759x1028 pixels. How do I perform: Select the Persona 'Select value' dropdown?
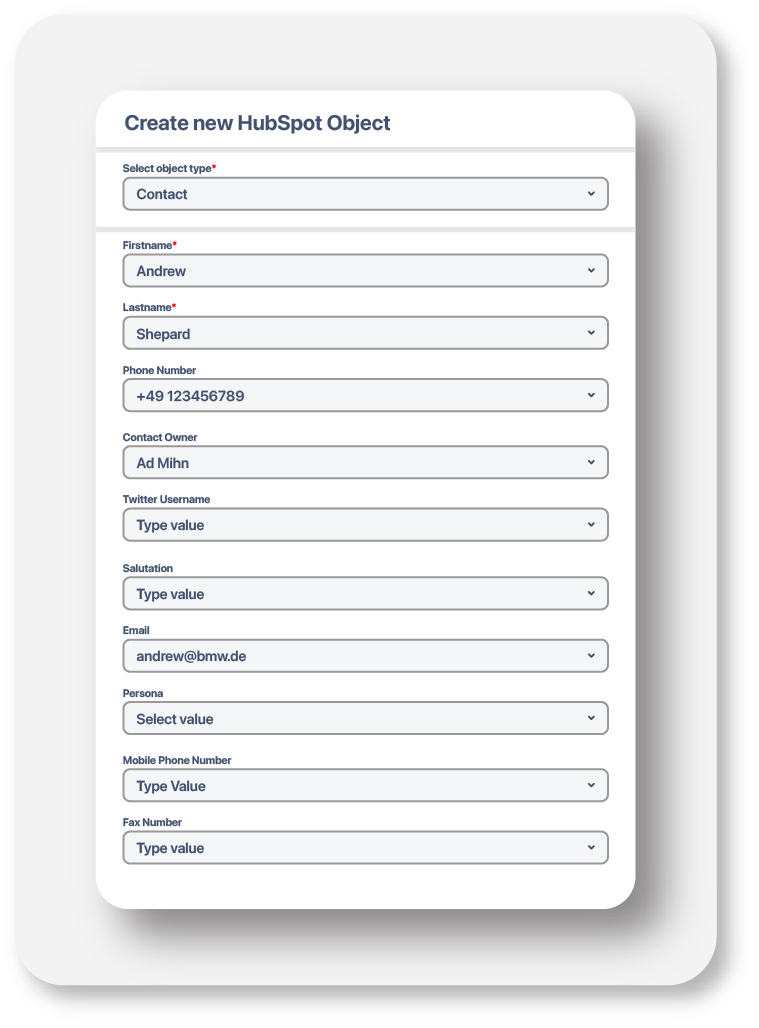click(x=365, y=718)
